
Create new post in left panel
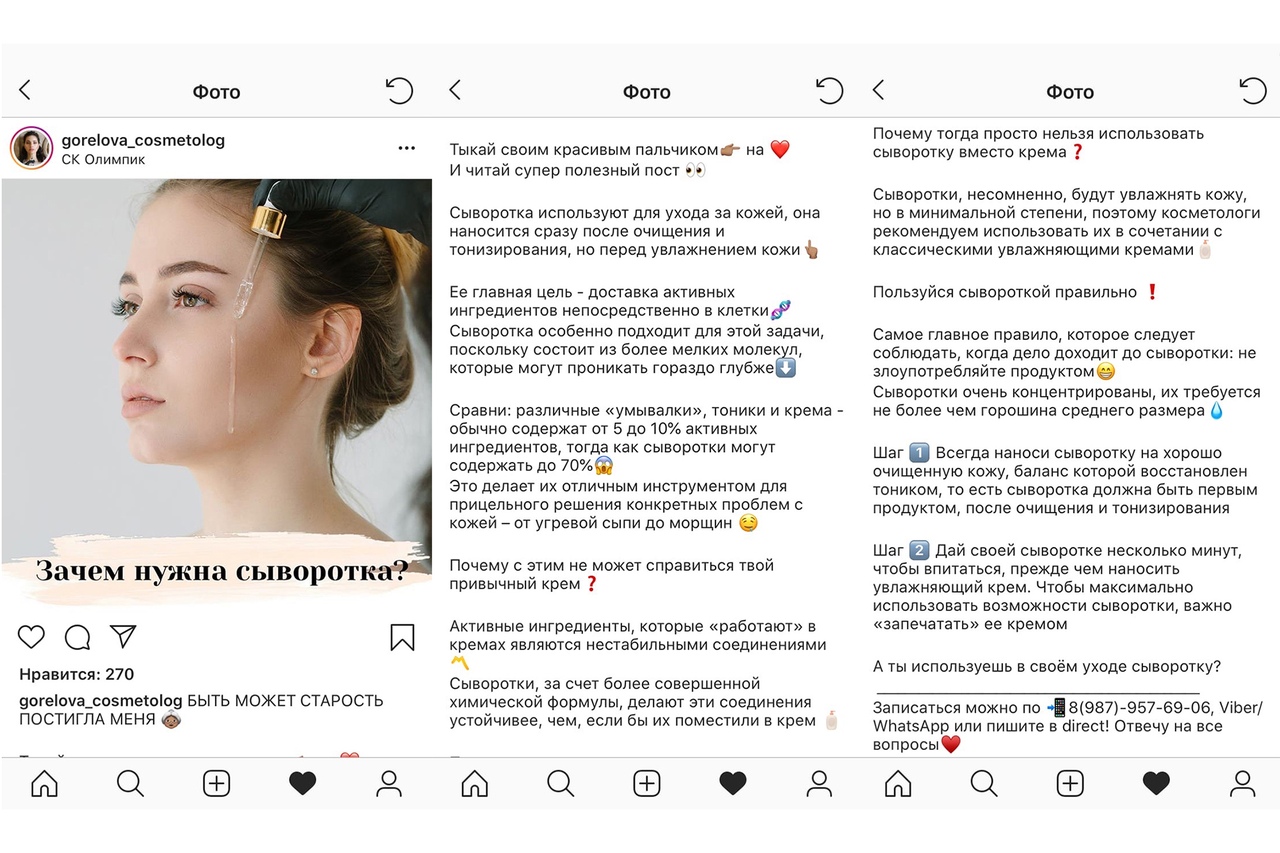(x=217, y=783)
